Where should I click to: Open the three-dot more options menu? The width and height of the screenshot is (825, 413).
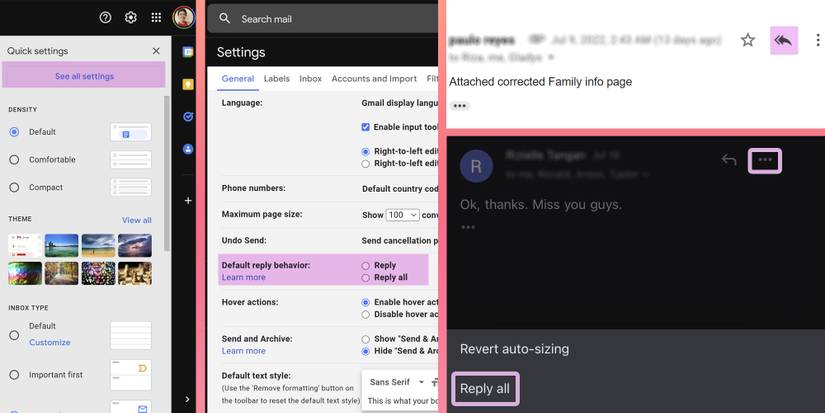click(x=765, y=160)
